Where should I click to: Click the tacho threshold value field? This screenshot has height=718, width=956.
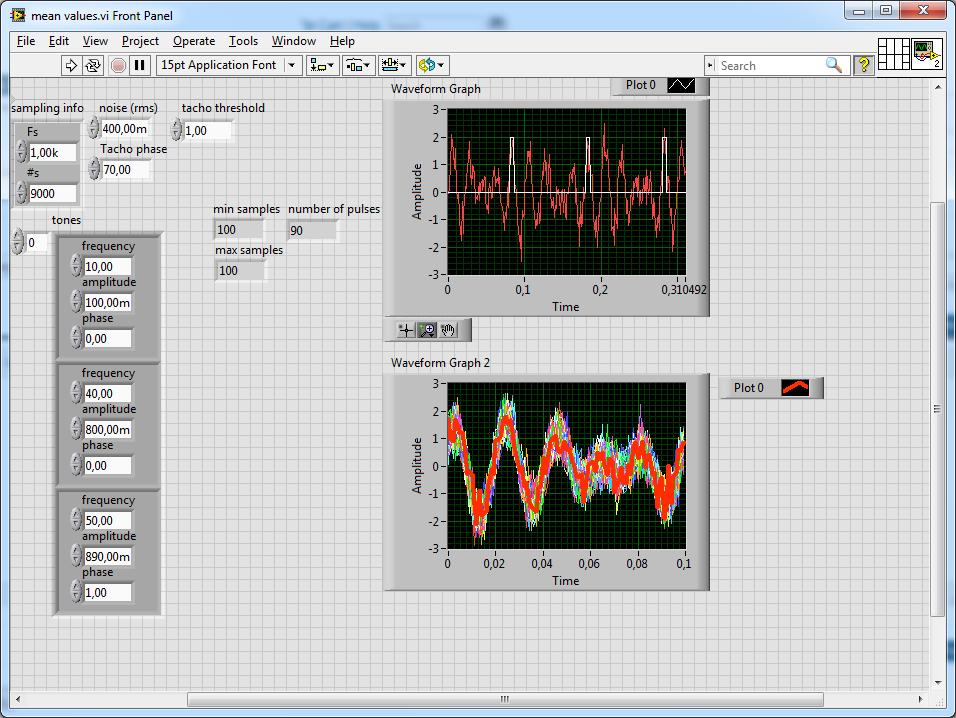pyautogui.click(x=207, y=130)
